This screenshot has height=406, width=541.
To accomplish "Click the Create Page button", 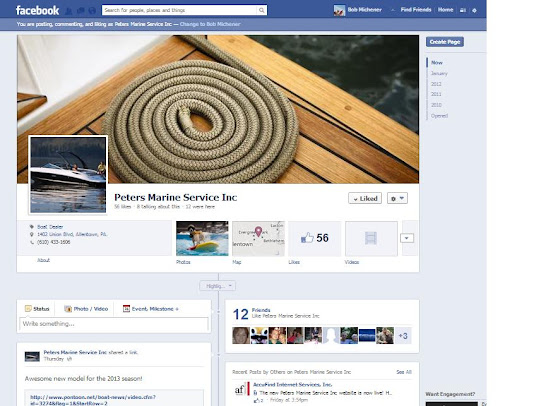I will tap(445, 42).
